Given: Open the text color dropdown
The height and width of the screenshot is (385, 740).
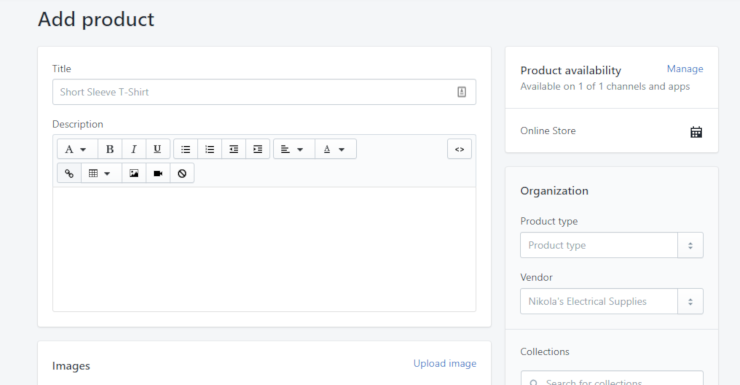Looking at the screenshot, I should (x=336, y=149).
